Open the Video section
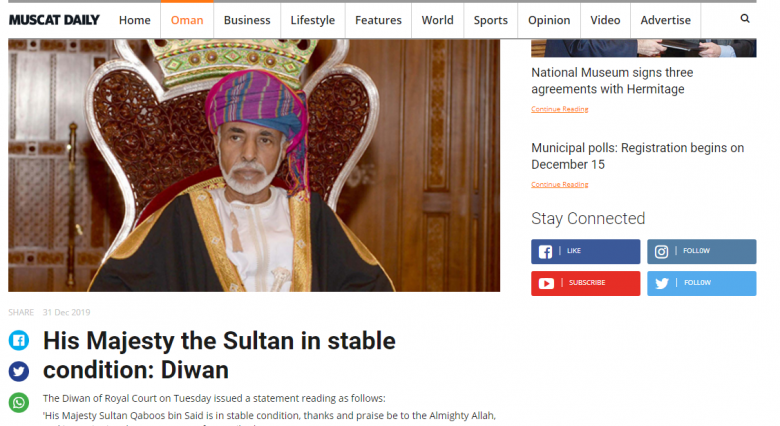Viewport: 780px width, 426px height. click(x=605, y=20)
